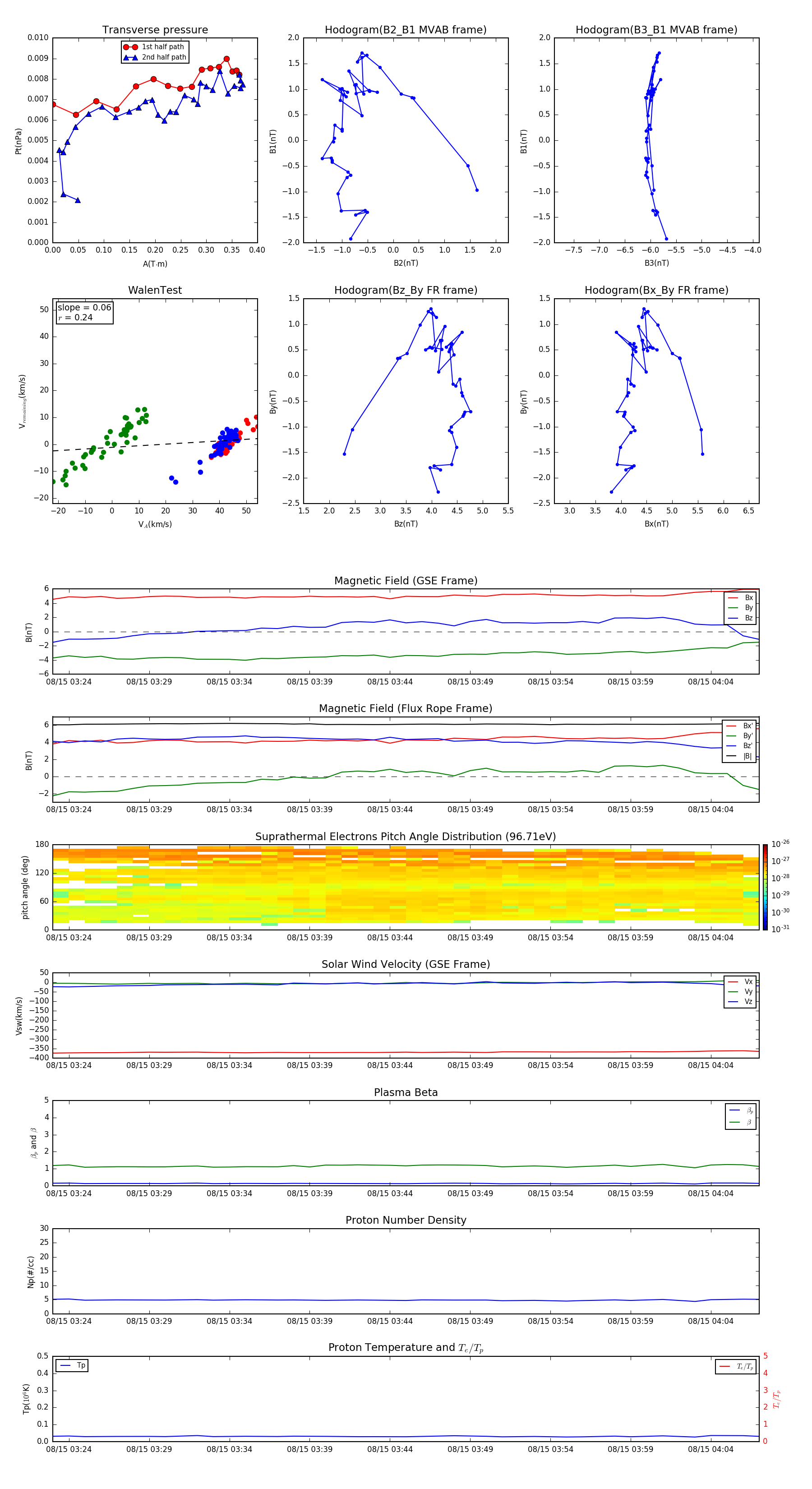Click the '180' tick on pitch angle axis
The image size is (812, 1489).
point(42,845)
